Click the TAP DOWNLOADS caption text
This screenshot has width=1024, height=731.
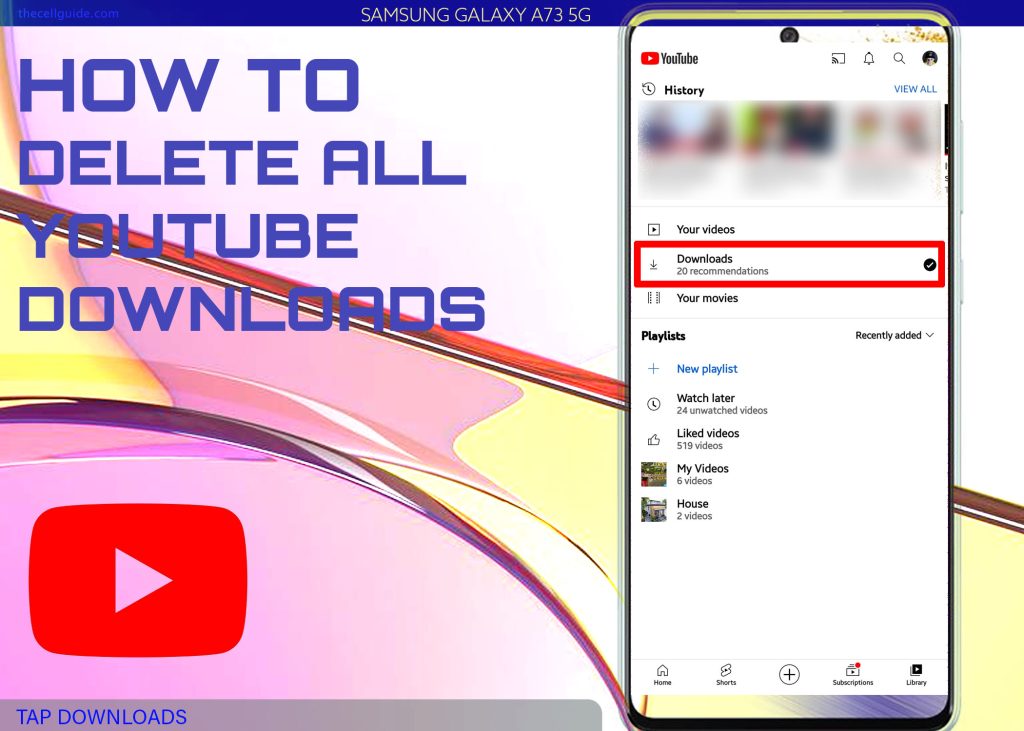[x=101, y=717]
